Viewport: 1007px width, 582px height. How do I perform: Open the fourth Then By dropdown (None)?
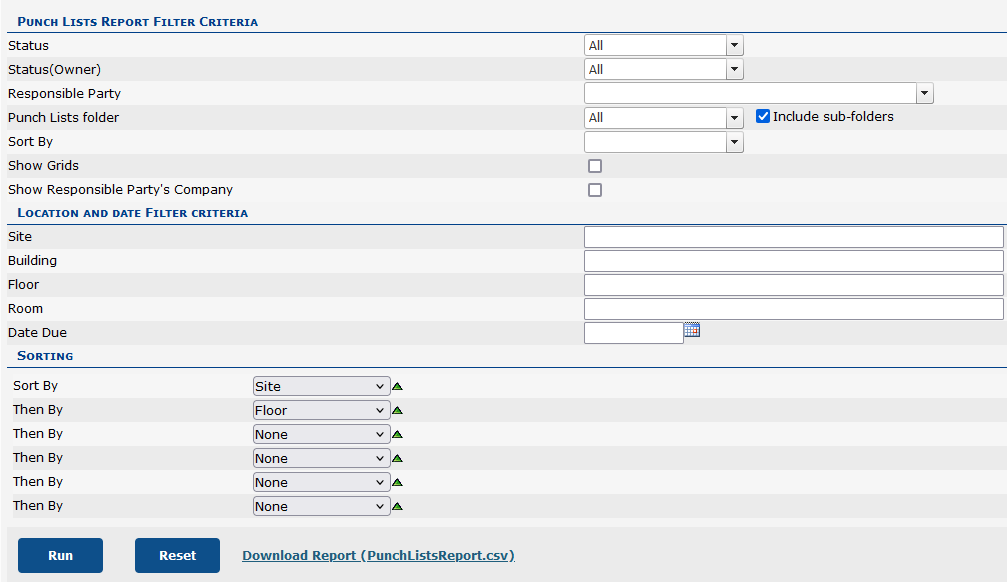[x=322, y=482]
